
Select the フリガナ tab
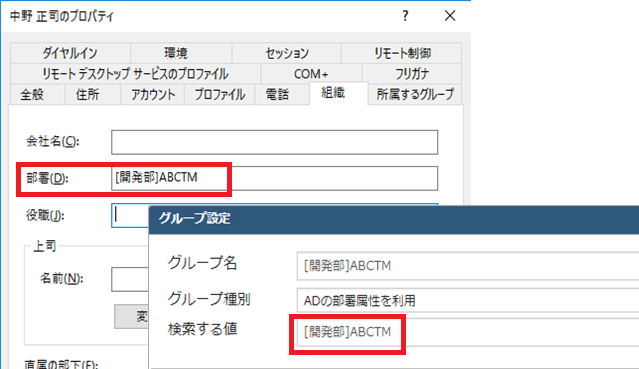[x=412, y=74]
